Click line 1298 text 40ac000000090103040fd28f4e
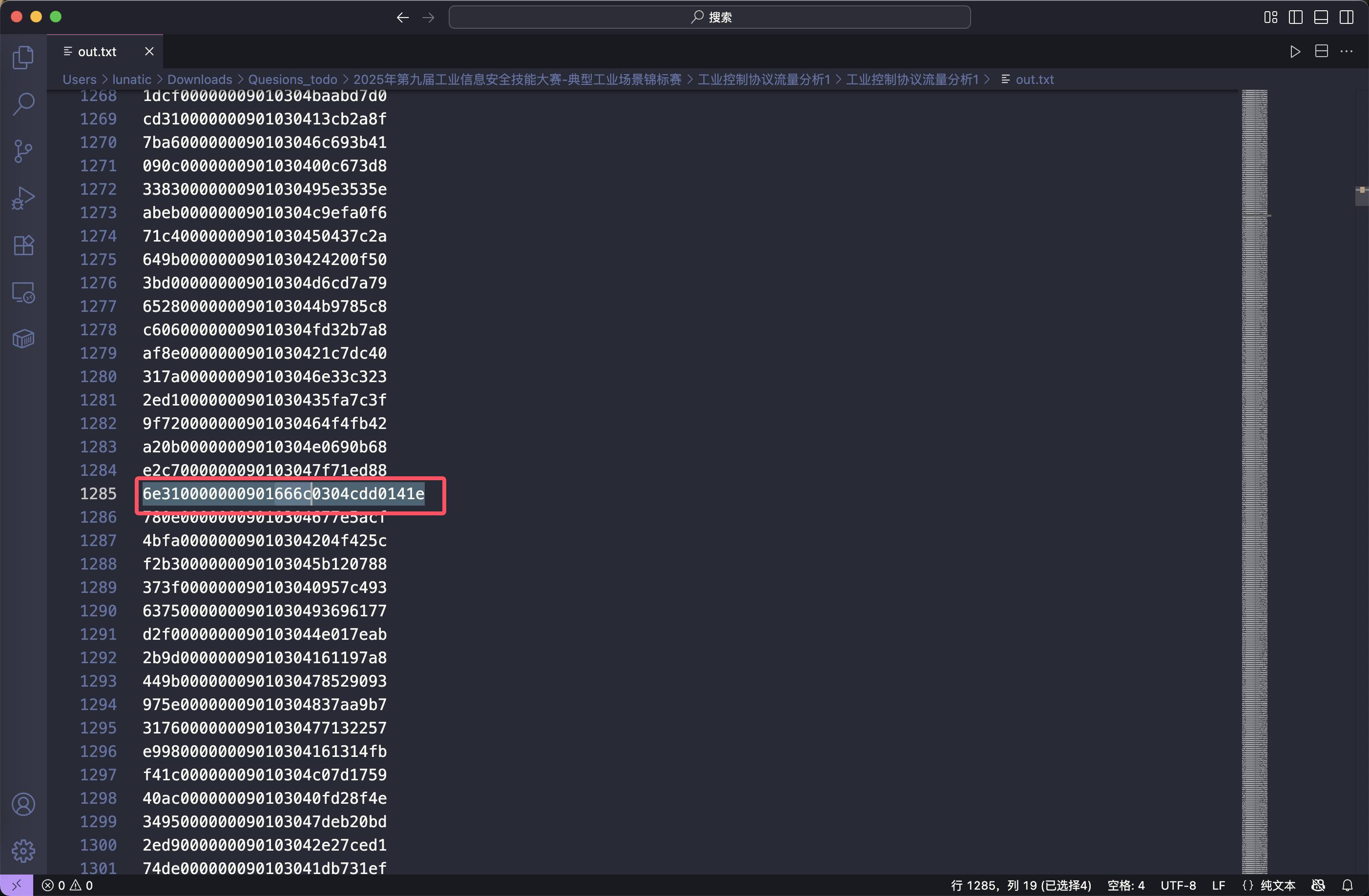Image resolution: width=1369 pixels, height=896 pixels. coord(265,797)
